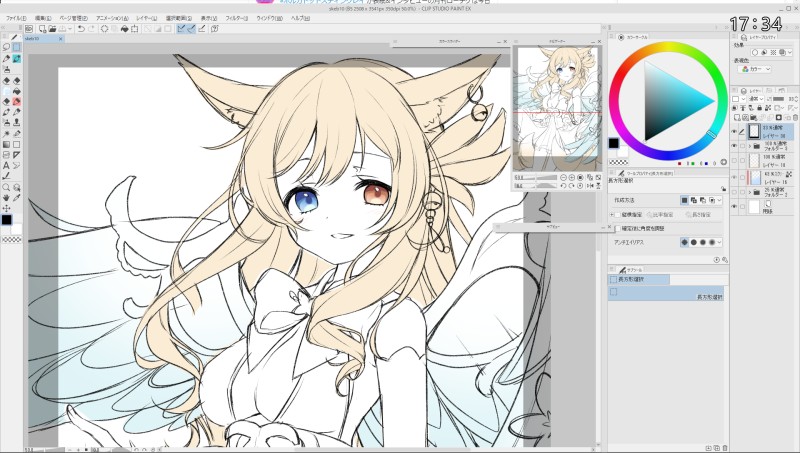Screen dimensions: 800x453
Task: Expand the aspect type plus sign
Action: coord(612,215)
